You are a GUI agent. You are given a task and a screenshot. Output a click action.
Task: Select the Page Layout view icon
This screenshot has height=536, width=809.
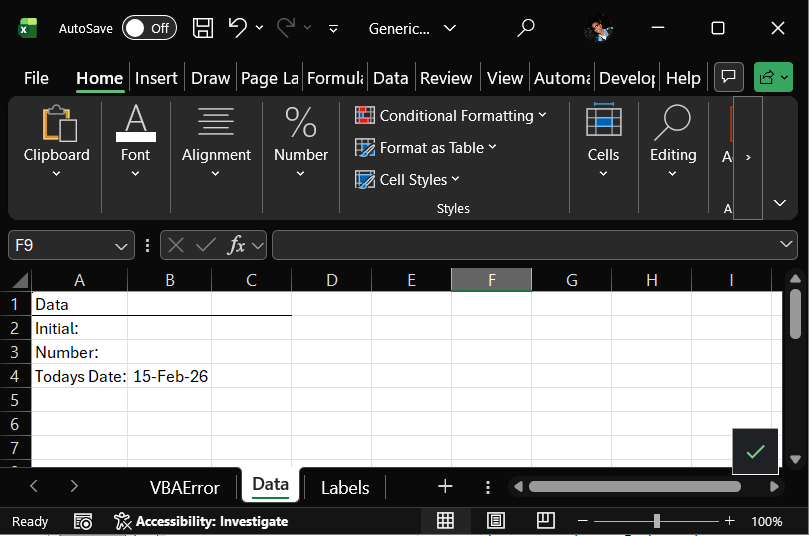pos(496,521)
